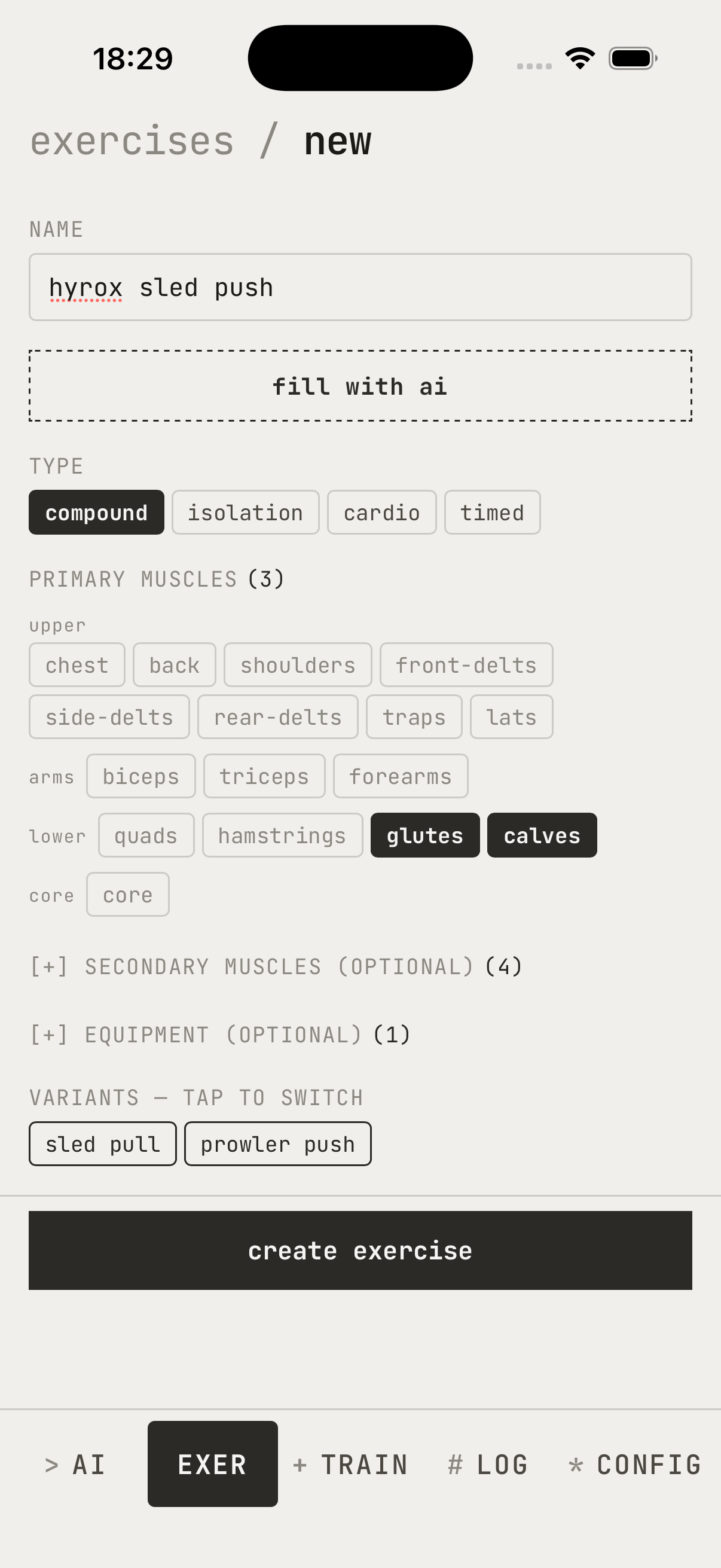Expand the Equipment optional section
Viewport: 721px width, 1568px height.
coord(220,1035)
